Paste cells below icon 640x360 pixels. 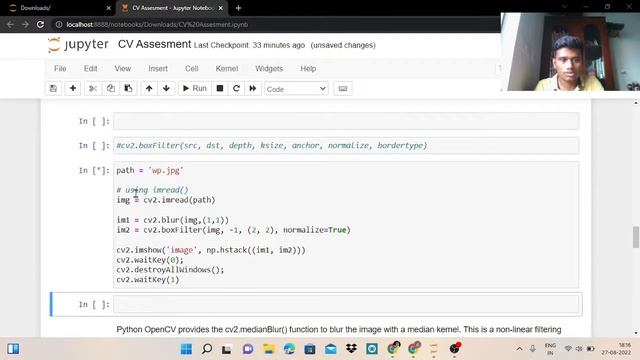[128, 89]
